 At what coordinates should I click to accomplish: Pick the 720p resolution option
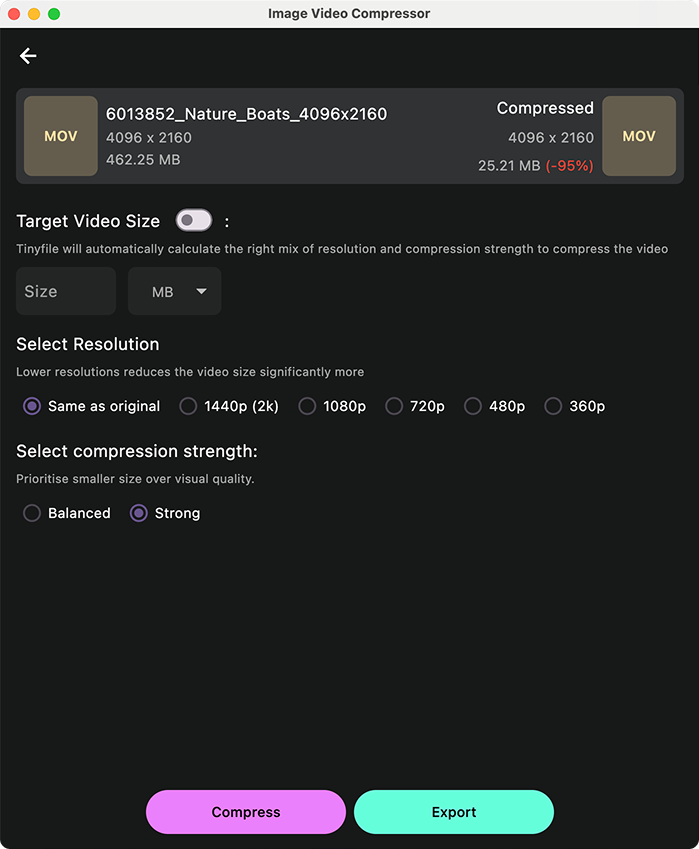394,406
